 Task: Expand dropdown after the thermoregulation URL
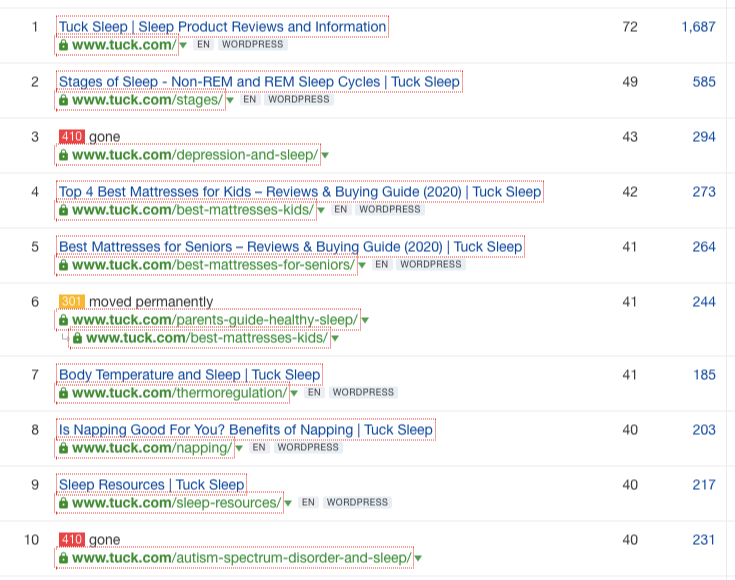294,393
